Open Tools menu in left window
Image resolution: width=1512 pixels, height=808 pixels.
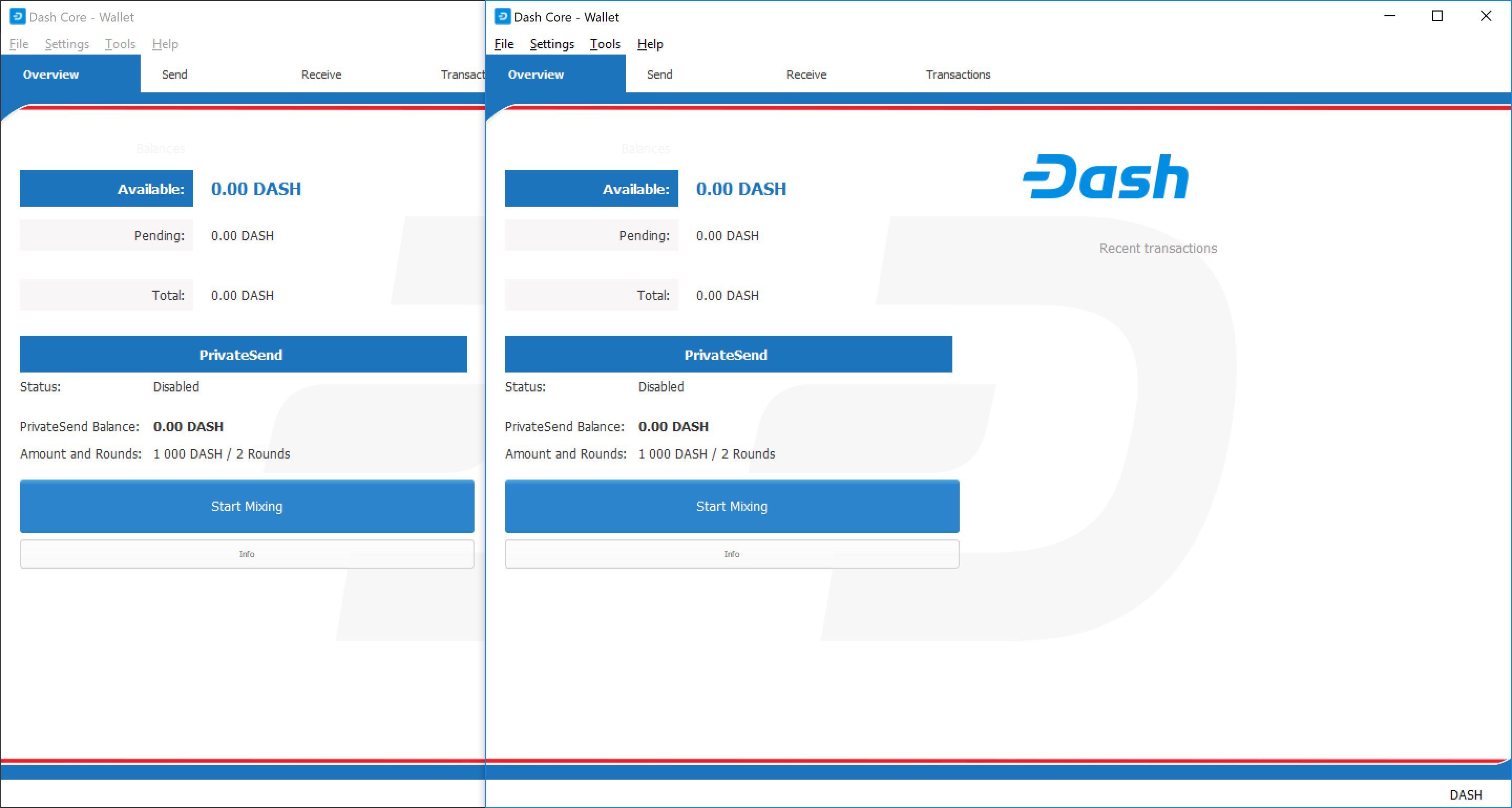point(120,44)
